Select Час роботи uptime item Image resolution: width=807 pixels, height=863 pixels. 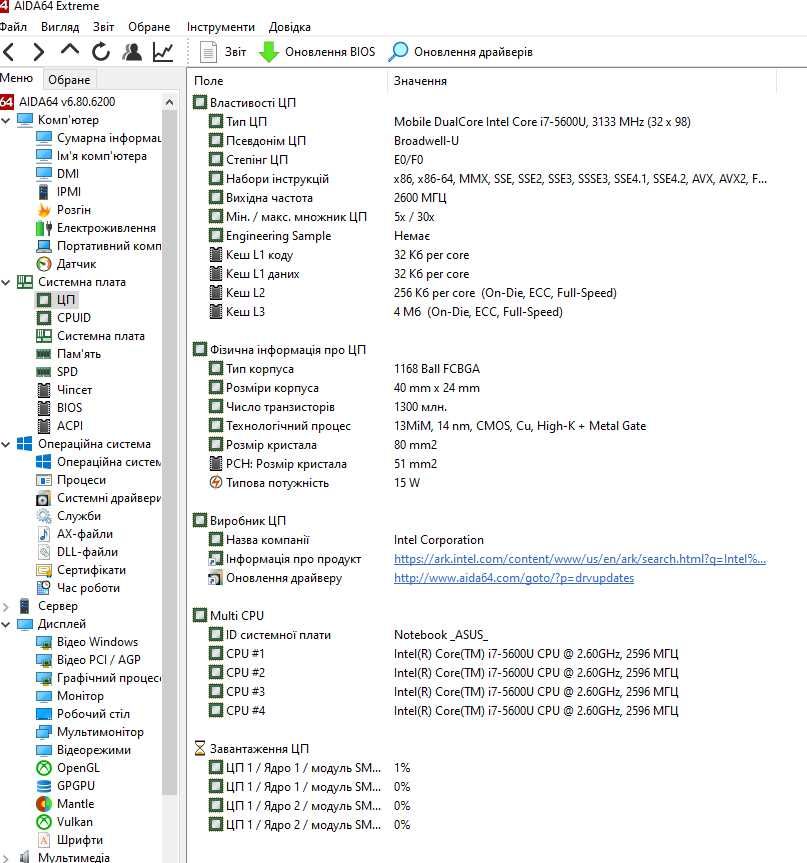78,588
